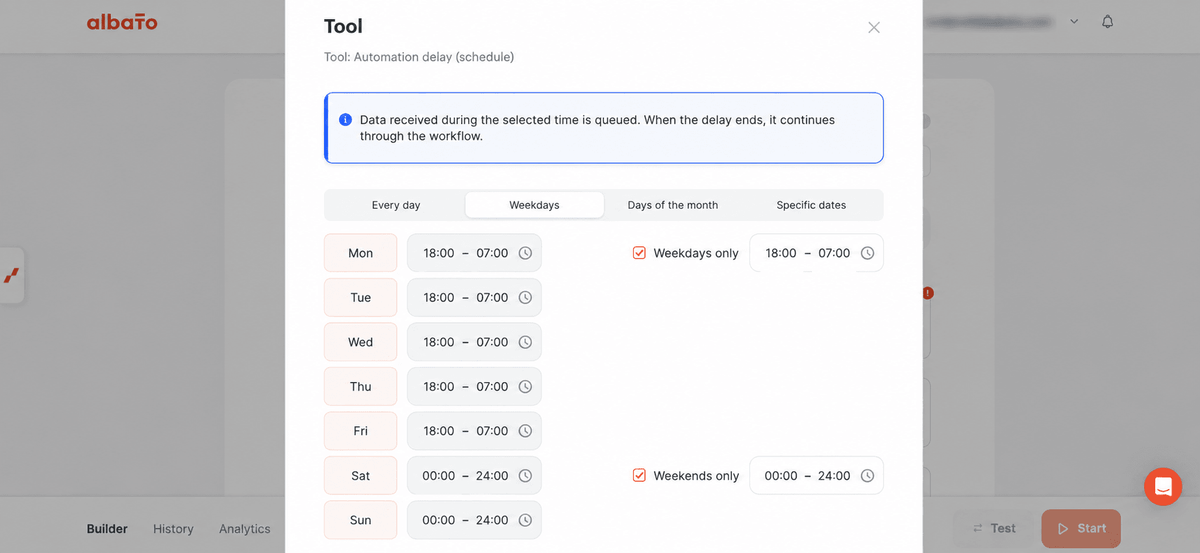Screen dimensions: 1200x553
Task: Click the 'Tool' dialog heading
Action: coord(343,27)
